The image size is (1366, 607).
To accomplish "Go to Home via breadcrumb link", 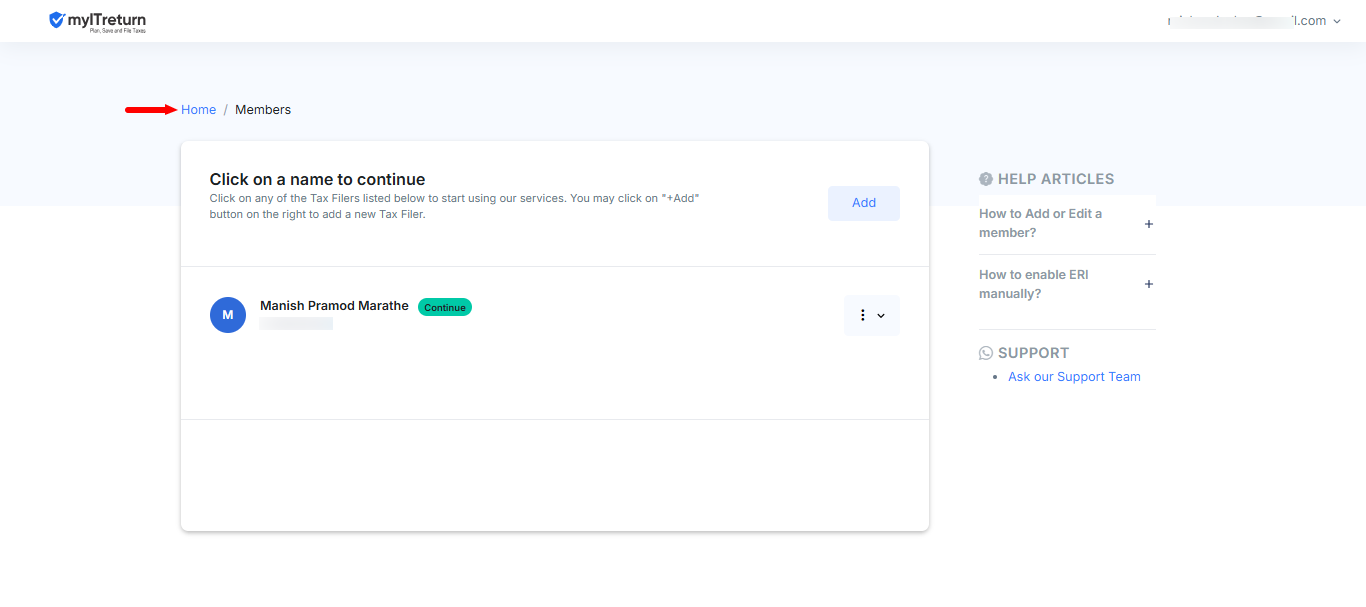I will [198, 110].
